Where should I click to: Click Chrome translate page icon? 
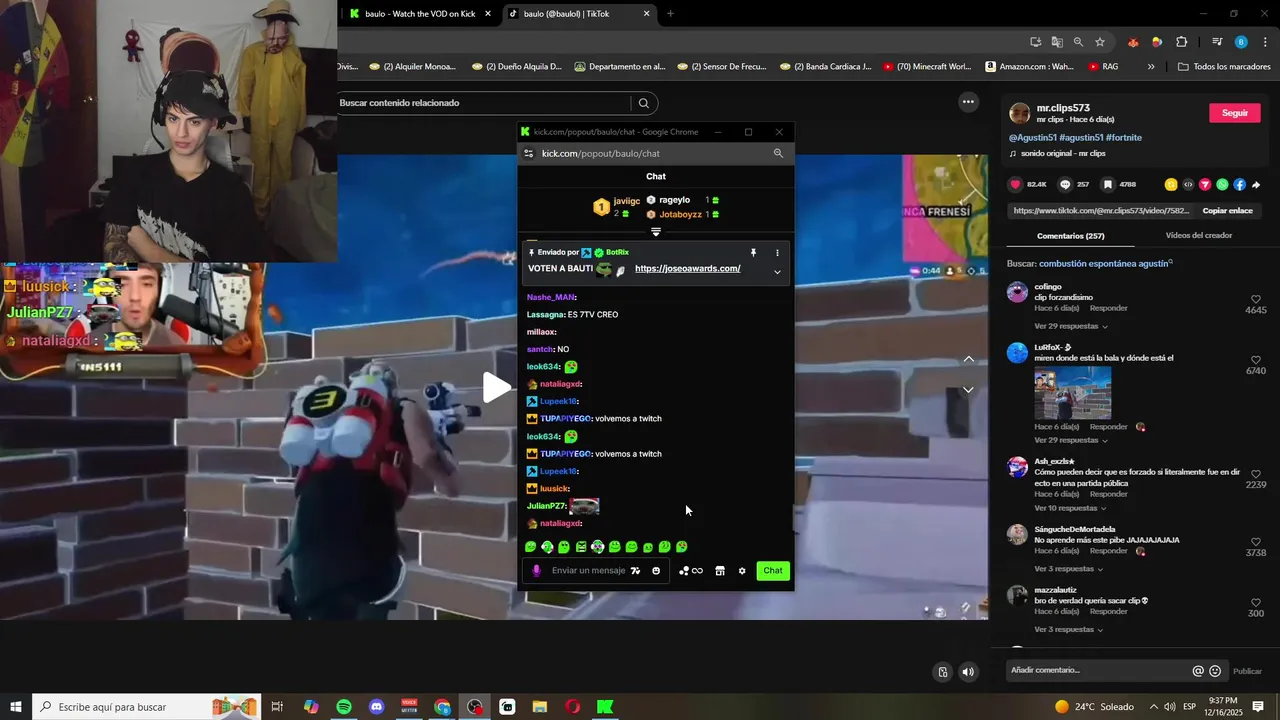1057,42
